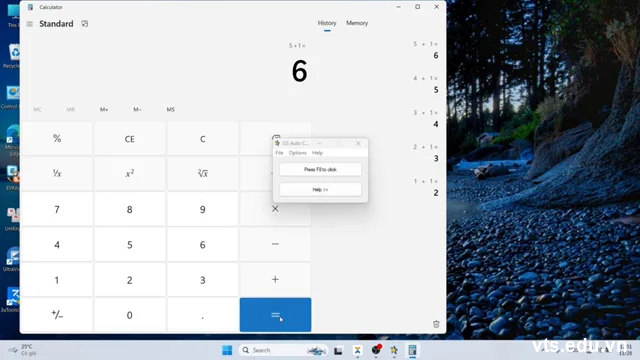
Task: Click the MS memory store button
Action: click(171, 109)
